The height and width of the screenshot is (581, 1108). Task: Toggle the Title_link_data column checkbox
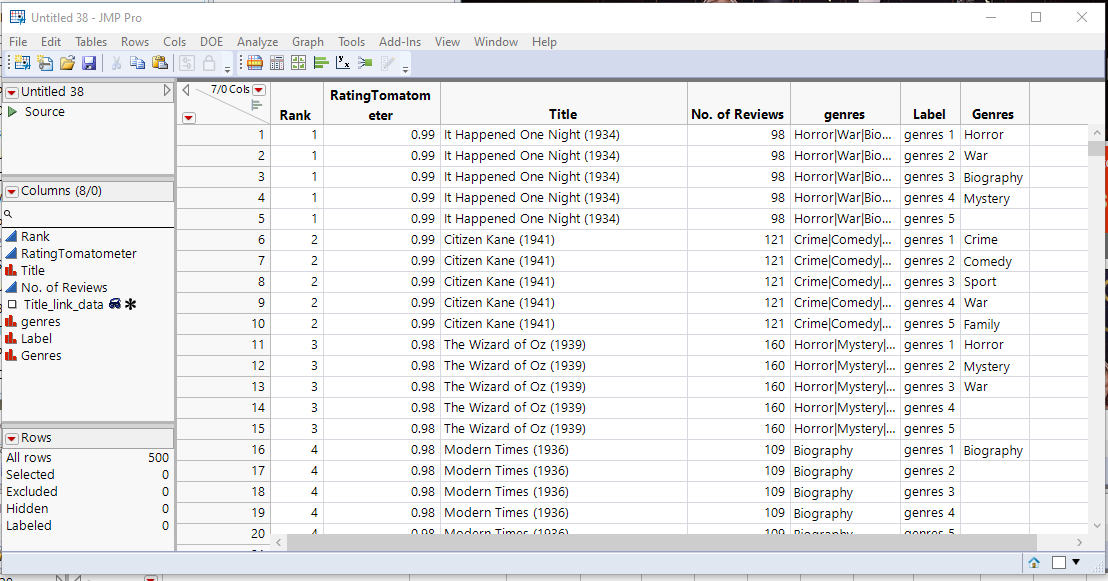point(10,304)
